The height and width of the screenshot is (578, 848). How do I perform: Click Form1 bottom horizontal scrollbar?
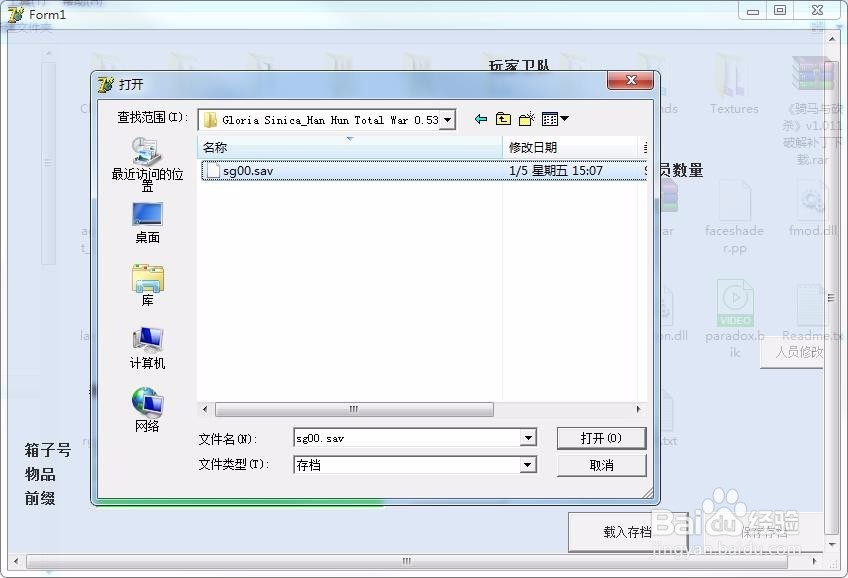[407, 561]
